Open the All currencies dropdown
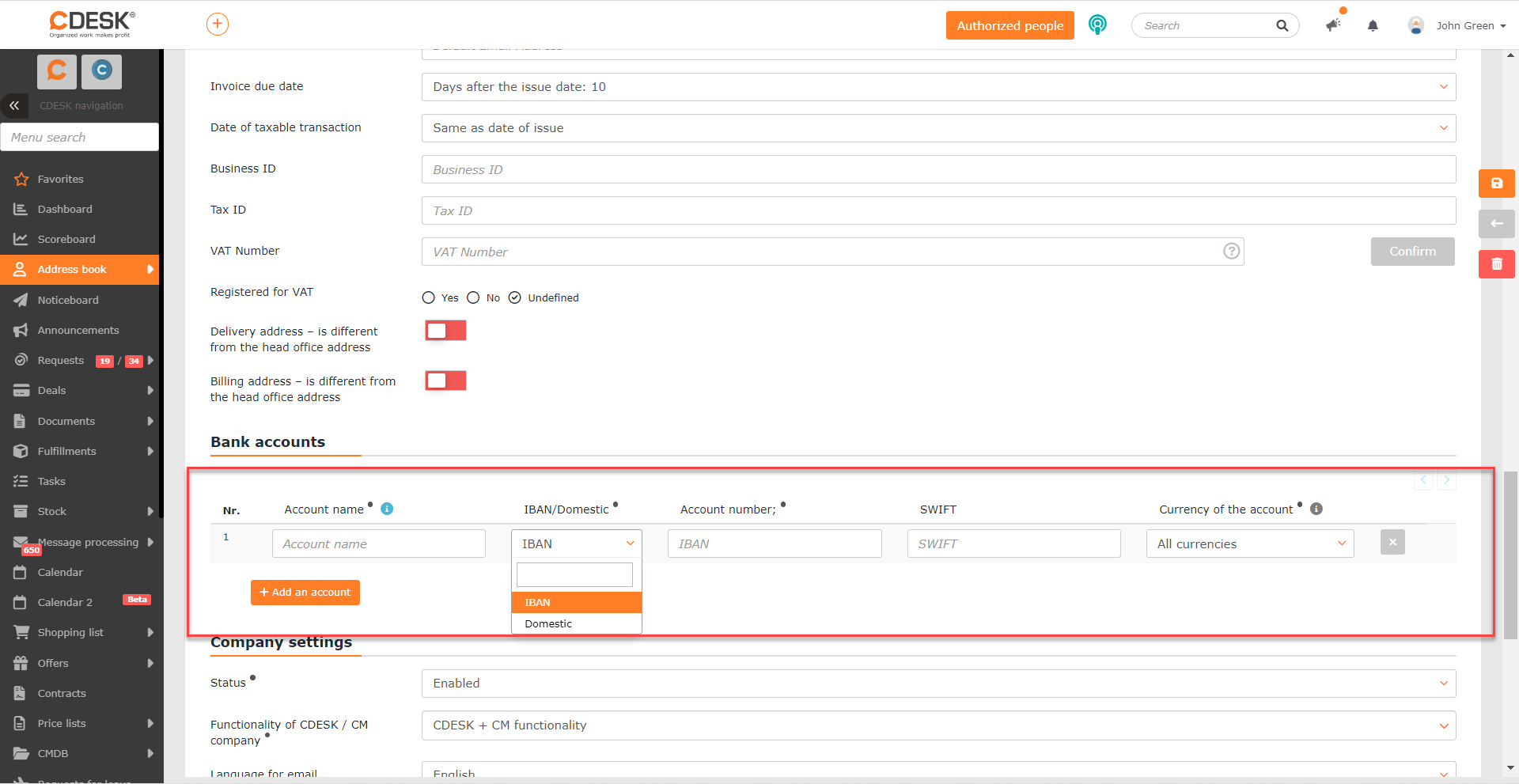The image size is (1519, 784). [1250, 543]
